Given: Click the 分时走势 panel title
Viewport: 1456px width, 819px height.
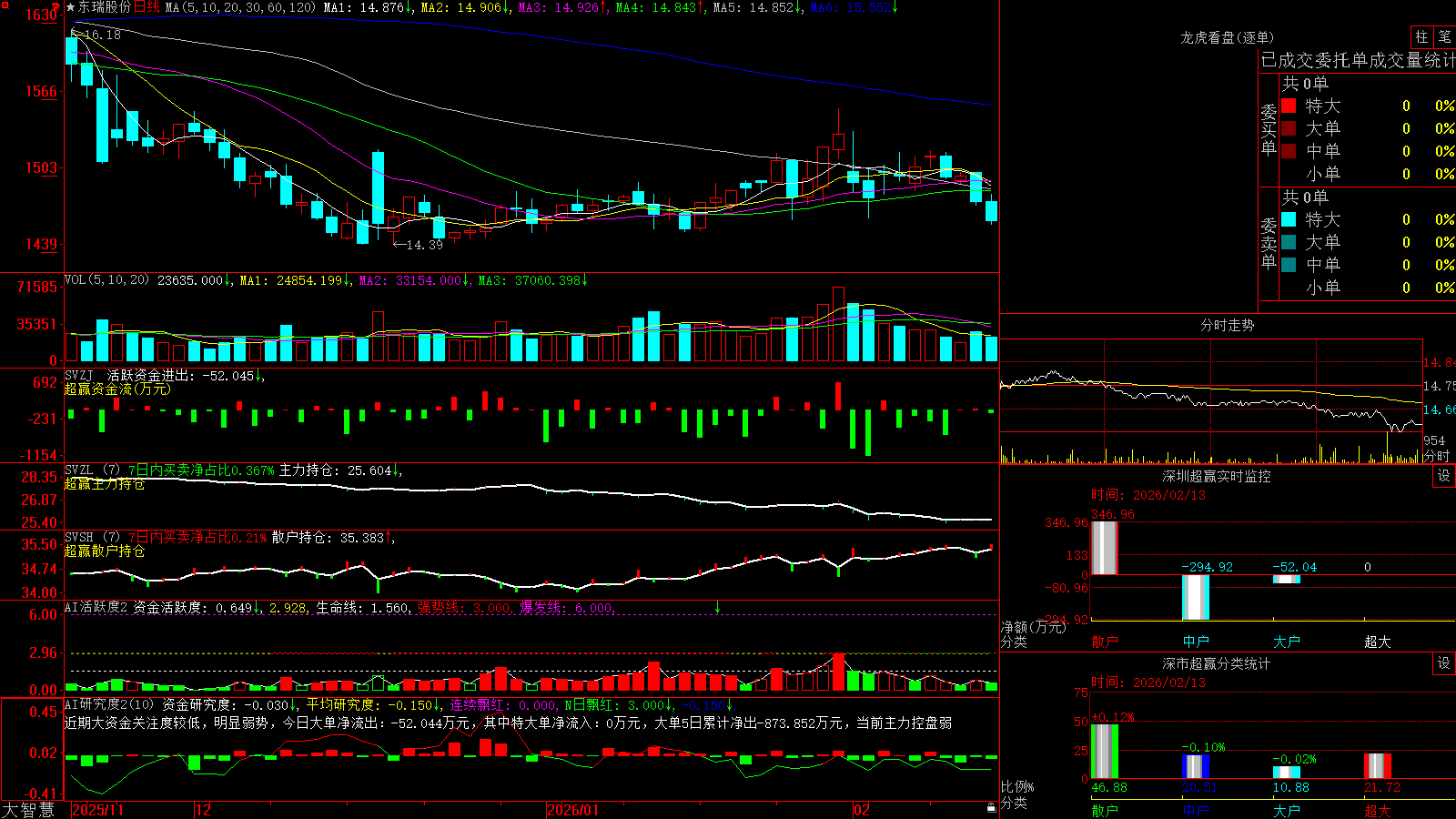Looking at the screenshot, I should (1228, 325).
